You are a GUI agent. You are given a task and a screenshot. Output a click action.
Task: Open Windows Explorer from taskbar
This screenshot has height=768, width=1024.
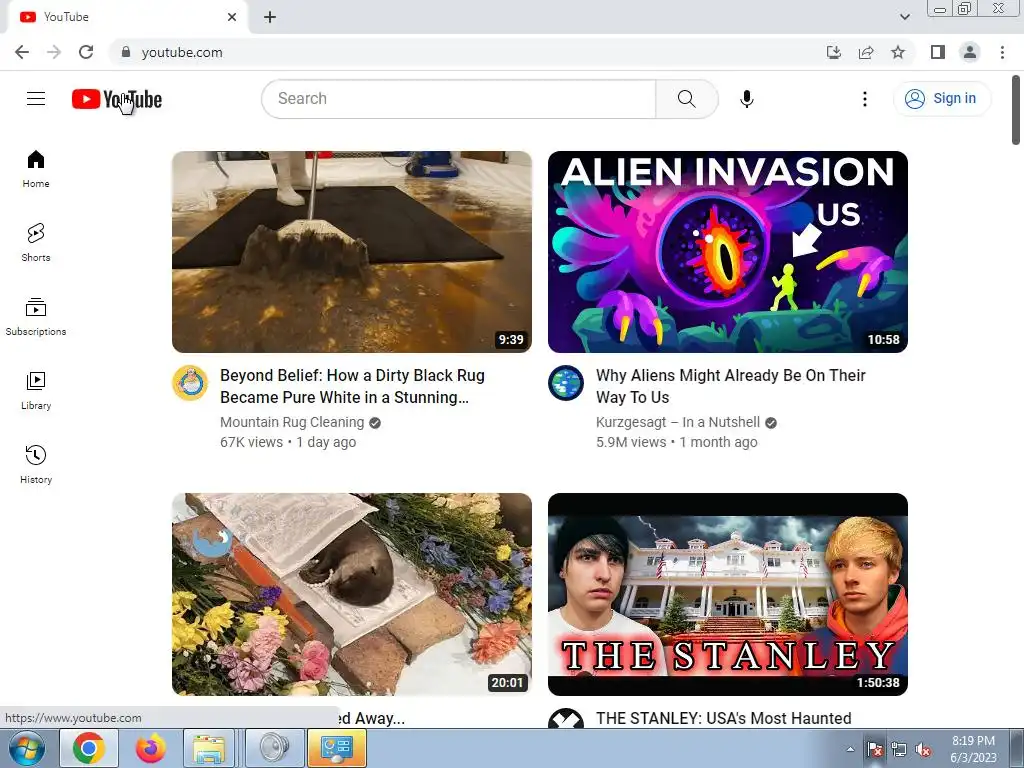210,748
